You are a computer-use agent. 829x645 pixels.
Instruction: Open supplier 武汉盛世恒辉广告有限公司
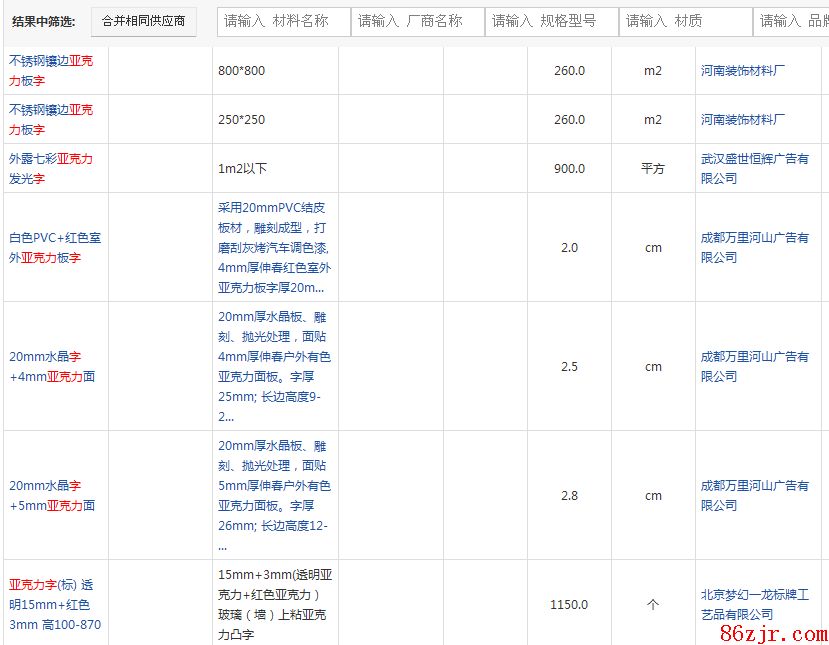(754, 168)
